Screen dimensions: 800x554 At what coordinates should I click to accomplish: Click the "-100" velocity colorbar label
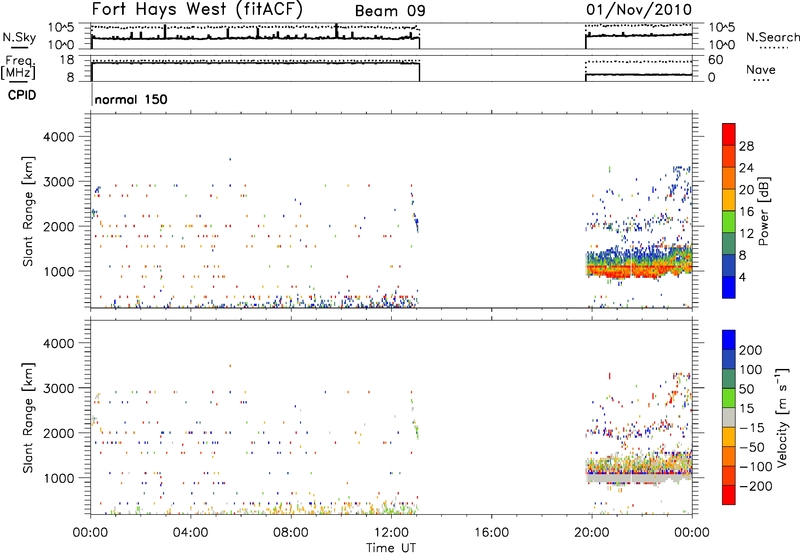[756, 466]
